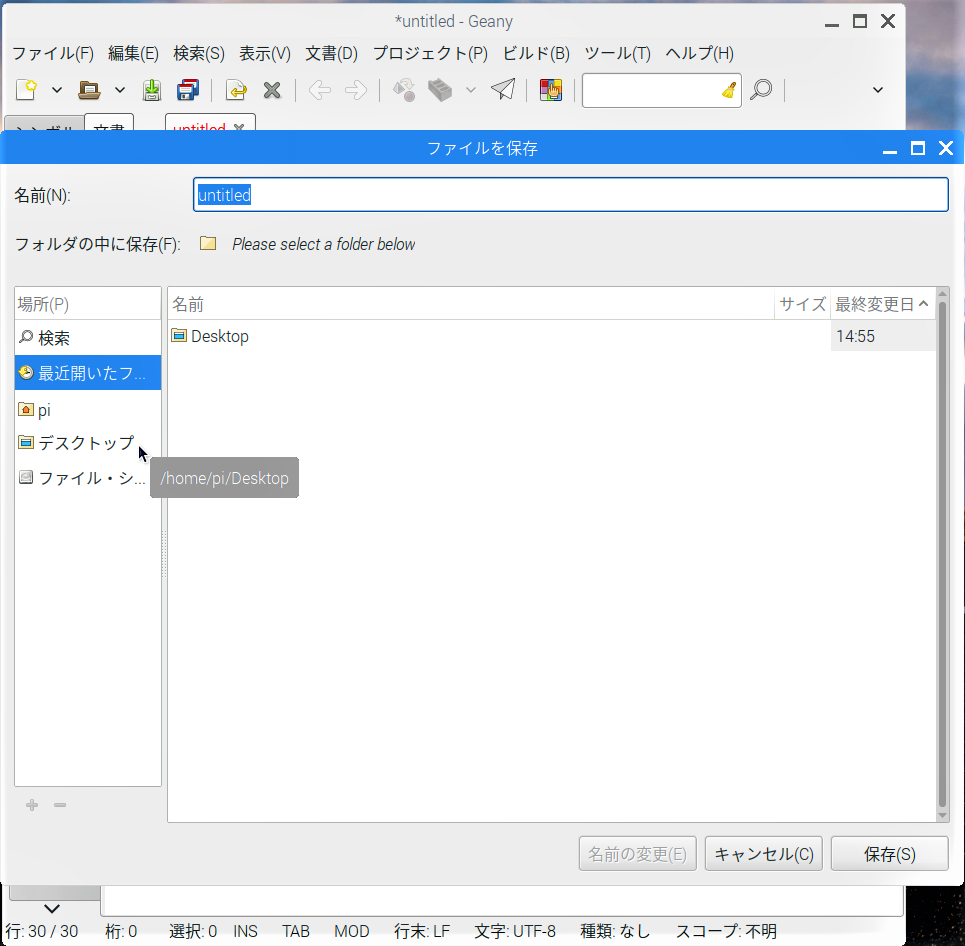This screenshot has height=946, width=965.
Task: Click the Build brick icon
Action: coord(440,90)
